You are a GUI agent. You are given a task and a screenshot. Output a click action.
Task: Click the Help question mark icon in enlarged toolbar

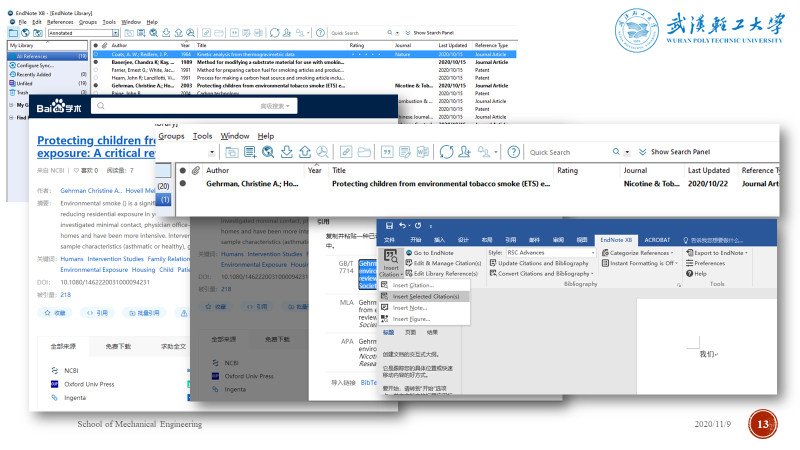pos(513,152)
